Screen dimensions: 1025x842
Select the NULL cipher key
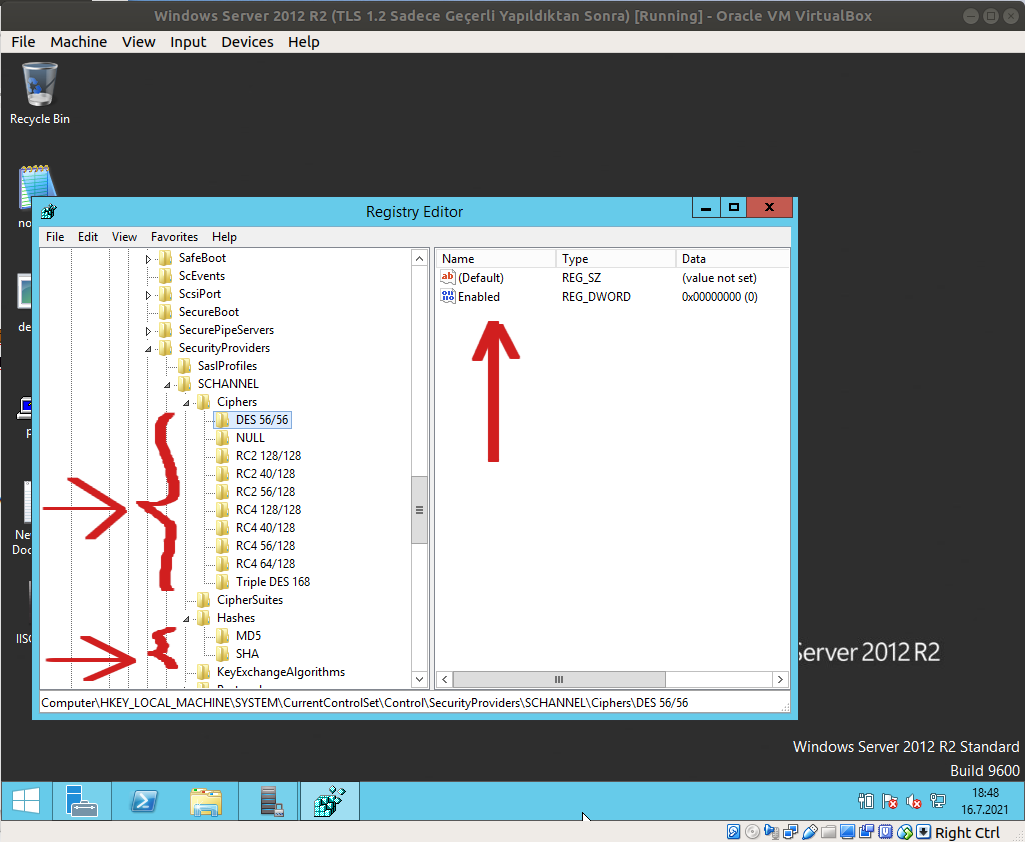(x=250, y=438)
